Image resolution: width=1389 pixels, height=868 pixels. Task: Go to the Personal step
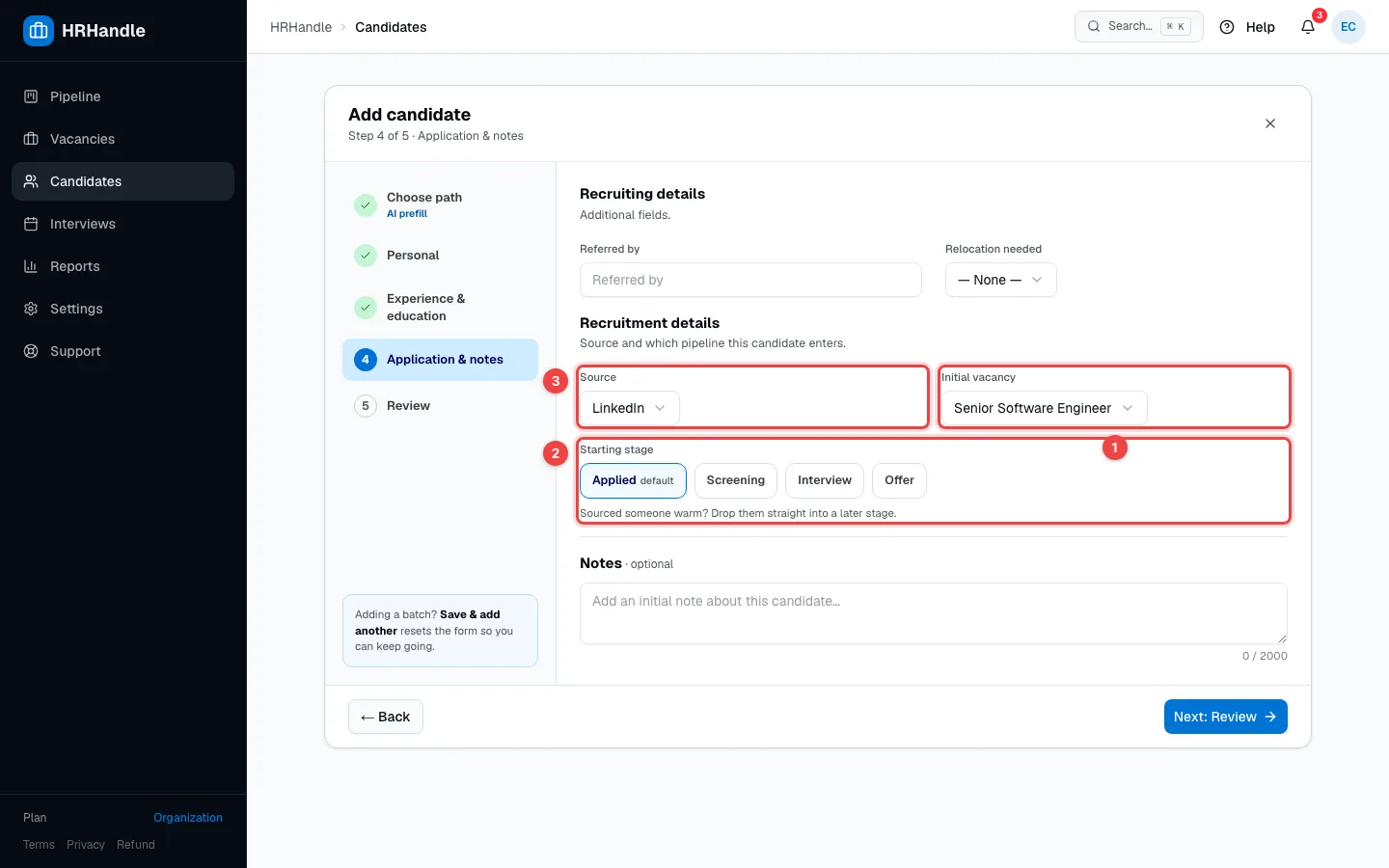point(440,256)
